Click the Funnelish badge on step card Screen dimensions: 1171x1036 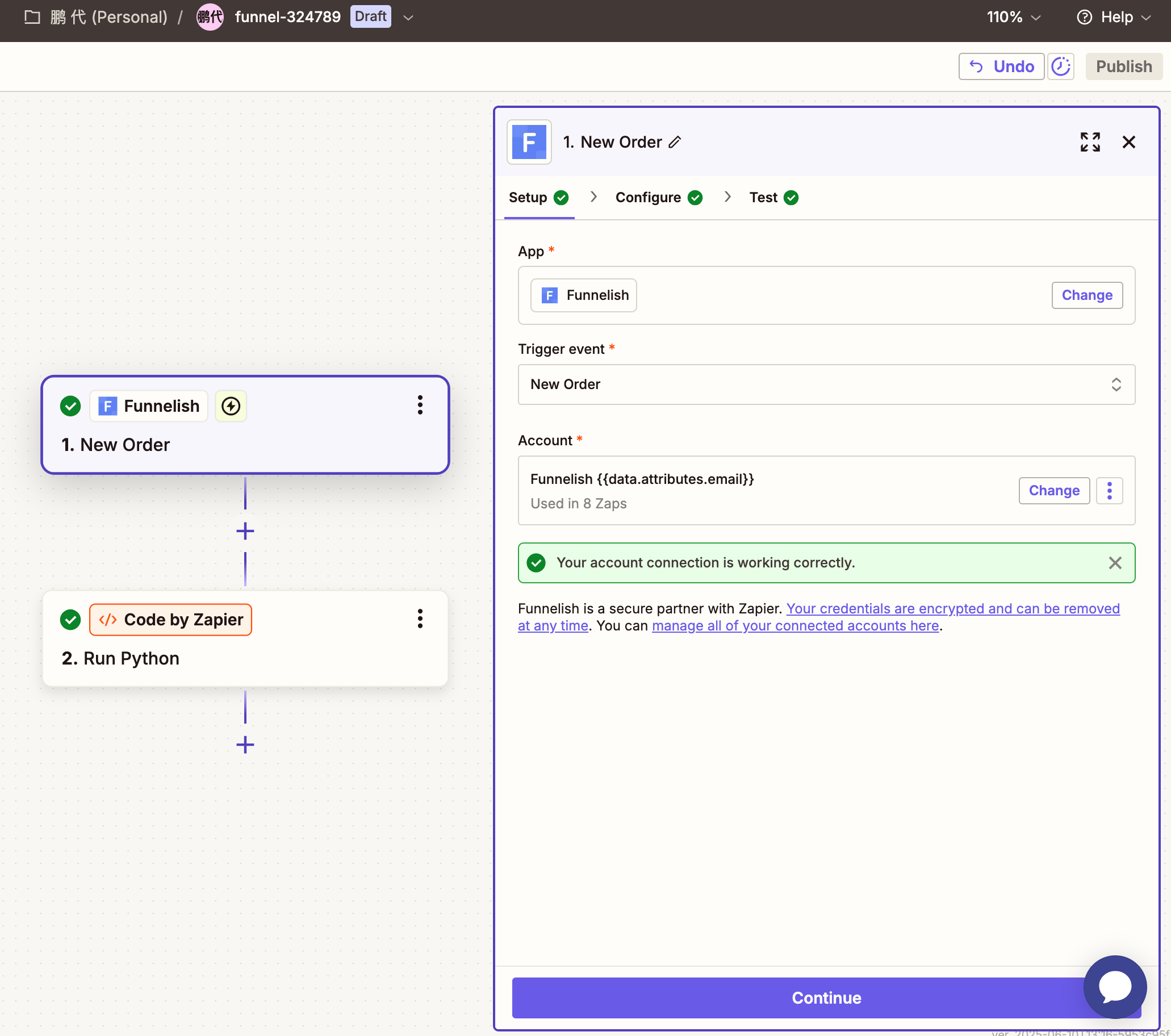click(x=149, y=406)
